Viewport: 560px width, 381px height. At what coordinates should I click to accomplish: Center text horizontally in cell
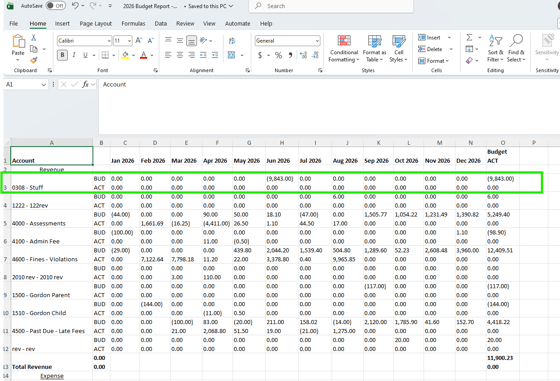coord(180,55)
